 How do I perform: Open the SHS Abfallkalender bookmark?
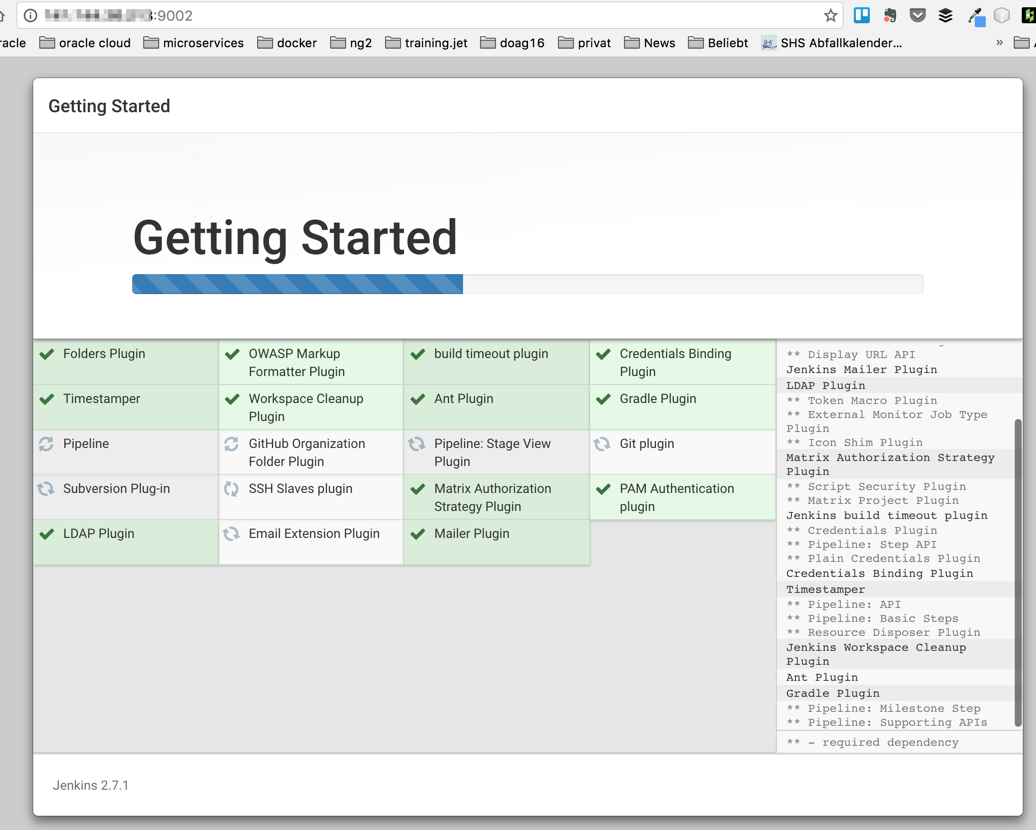832,43
